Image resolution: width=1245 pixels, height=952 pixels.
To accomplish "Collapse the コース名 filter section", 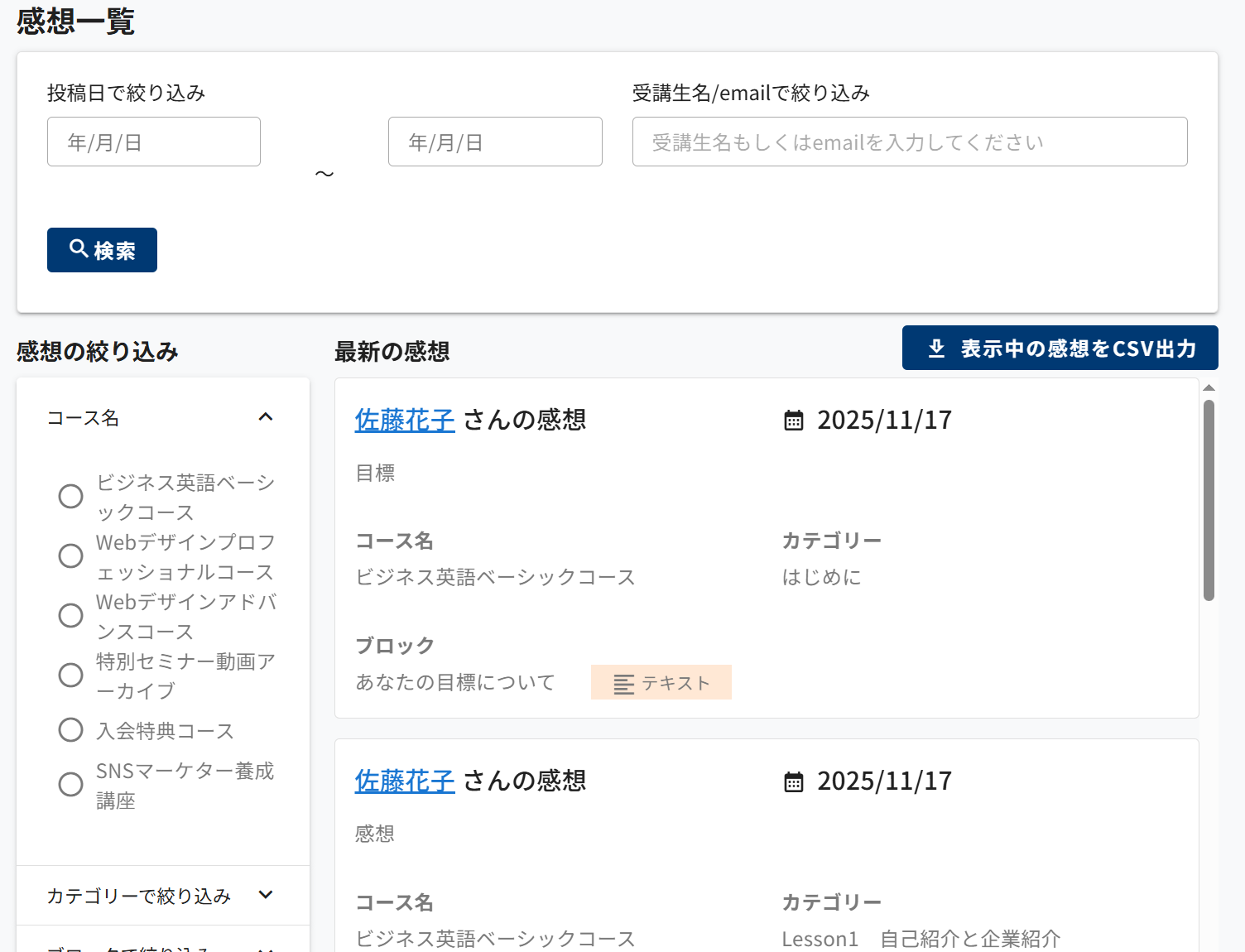I will tap(266, 417).
